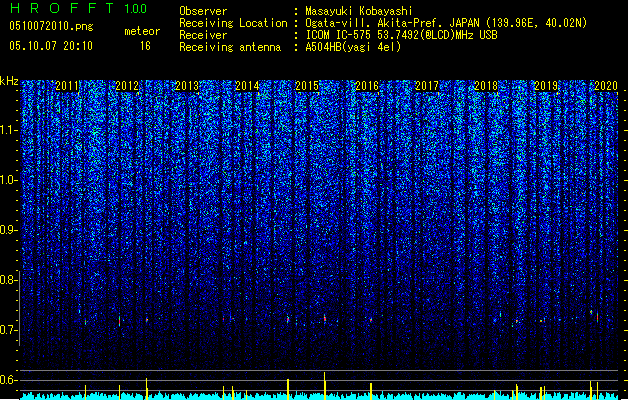
Task: Click the Receiving antenna field label
Action: point(230,47)
